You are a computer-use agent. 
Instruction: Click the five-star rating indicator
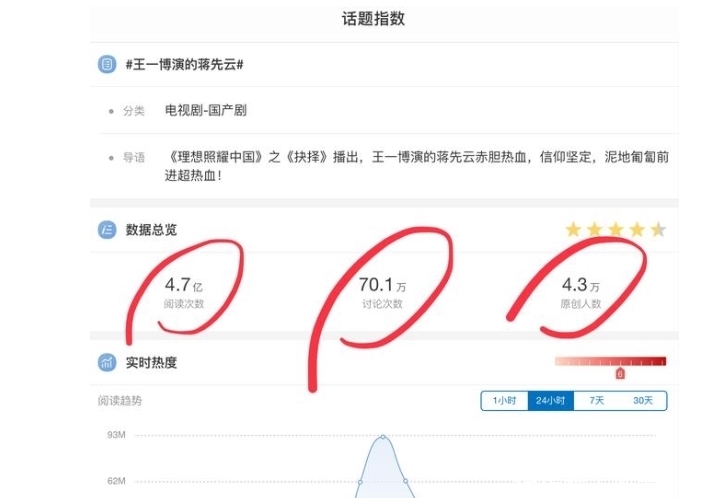coord(615,229)
